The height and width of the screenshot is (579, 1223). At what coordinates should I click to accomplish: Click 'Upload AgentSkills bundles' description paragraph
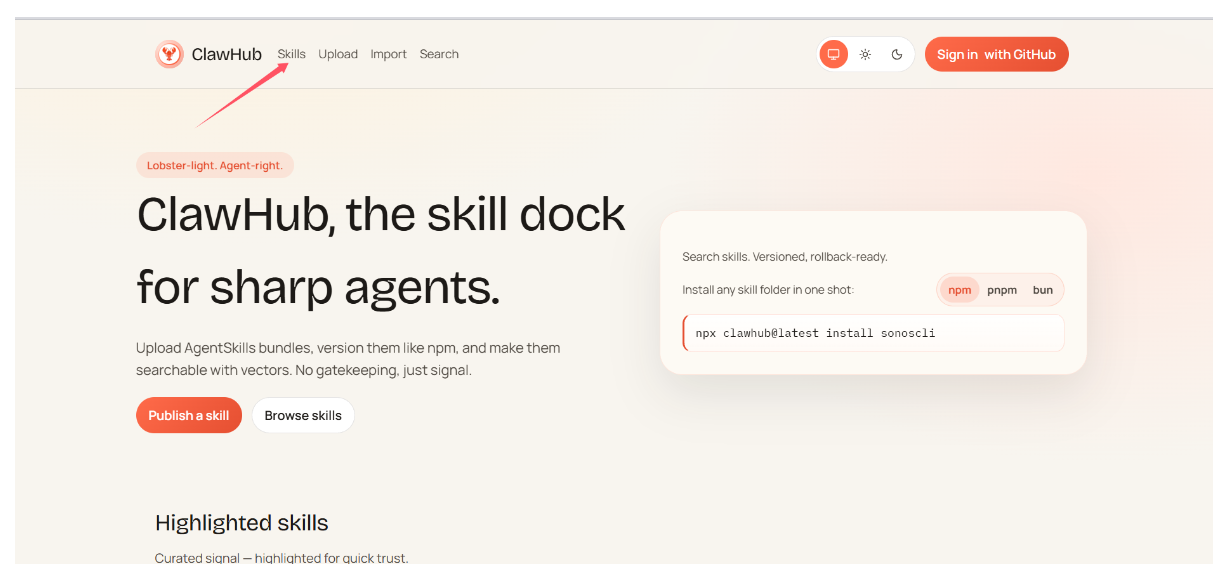(348, 359)
